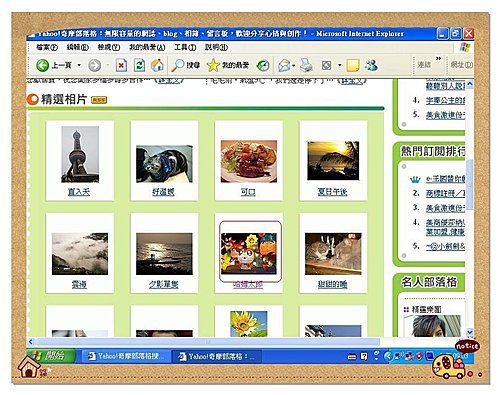Click the horizontal scrollbar left arrow
This screenshot has height=395, width=500.
(31, 342)
